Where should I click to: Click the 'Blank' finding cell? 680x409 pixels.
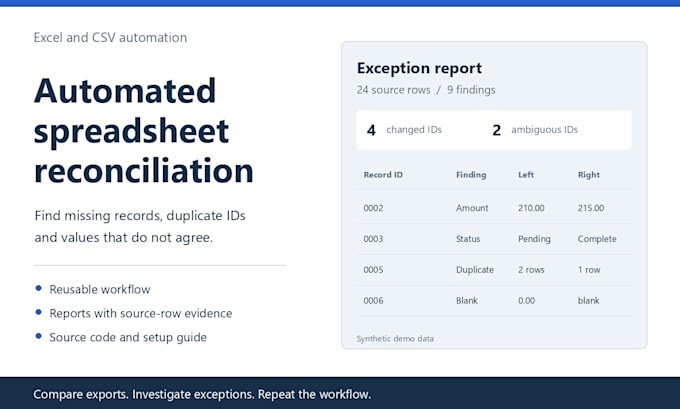click(x=467, y=301)
